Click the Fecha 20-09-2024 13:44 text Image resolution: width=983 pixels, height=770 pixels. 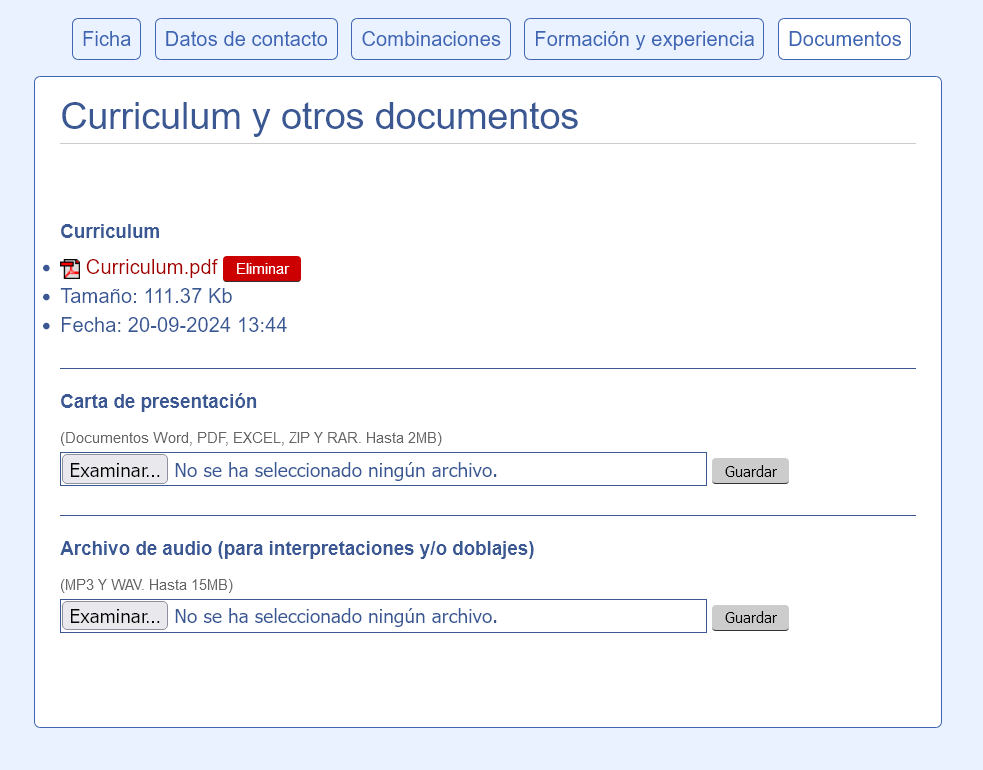(173, 325)
